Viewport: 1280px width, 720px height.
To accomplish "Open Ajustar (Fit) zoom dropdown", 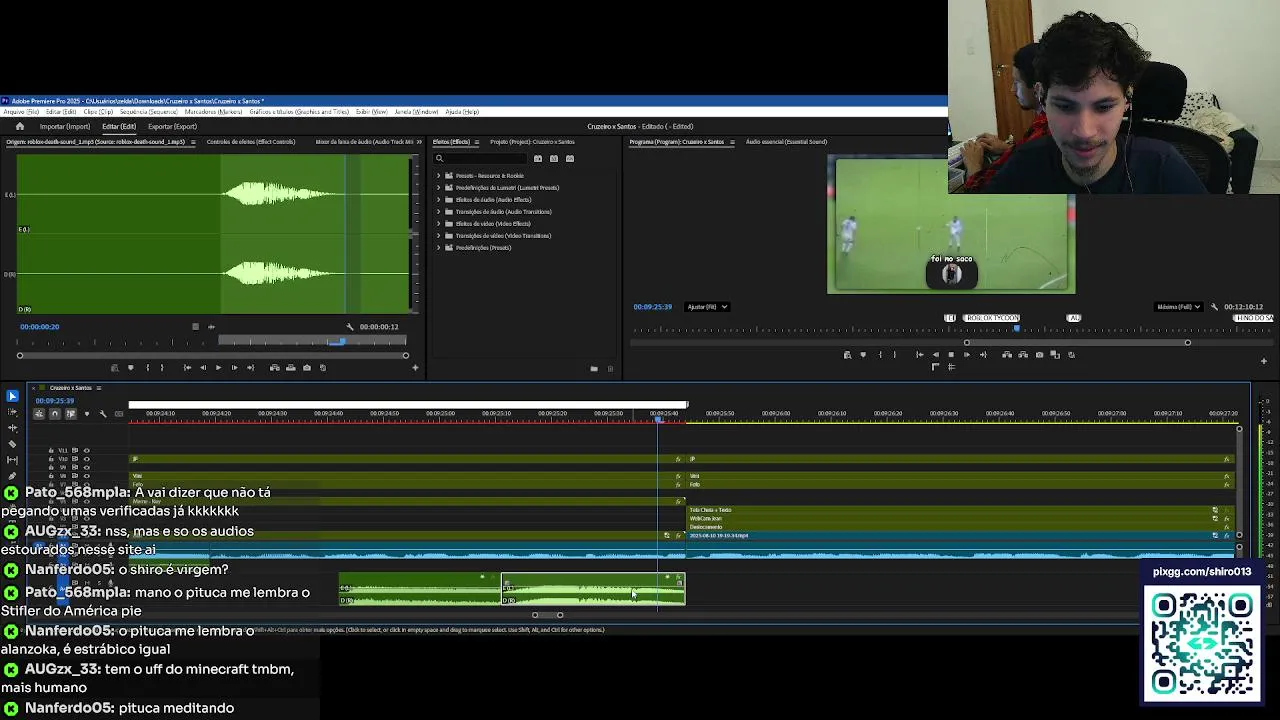I will tap(707, 307).
